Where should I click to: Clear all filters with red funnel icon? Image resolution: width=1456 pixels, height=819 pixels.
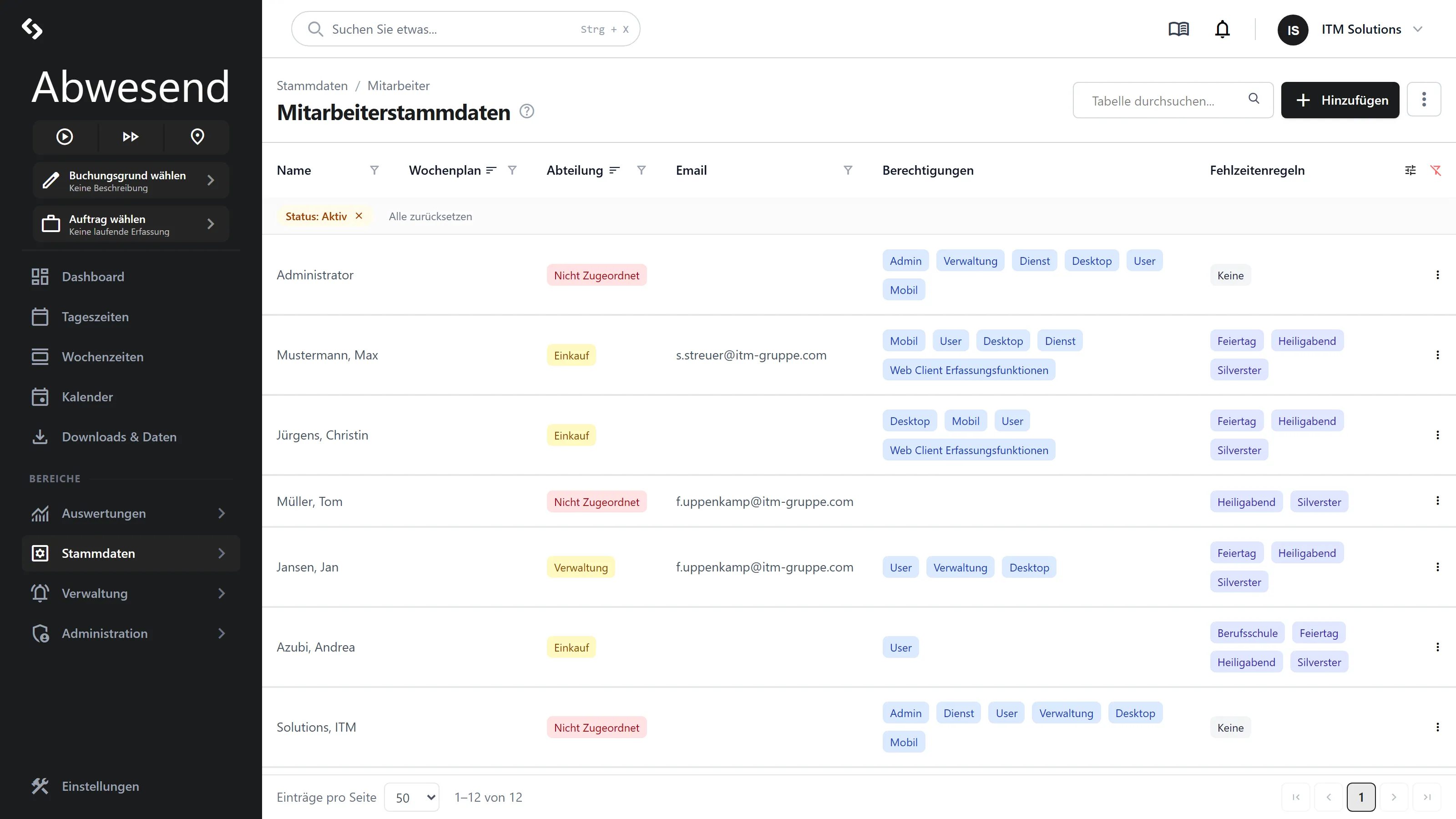1436,170
